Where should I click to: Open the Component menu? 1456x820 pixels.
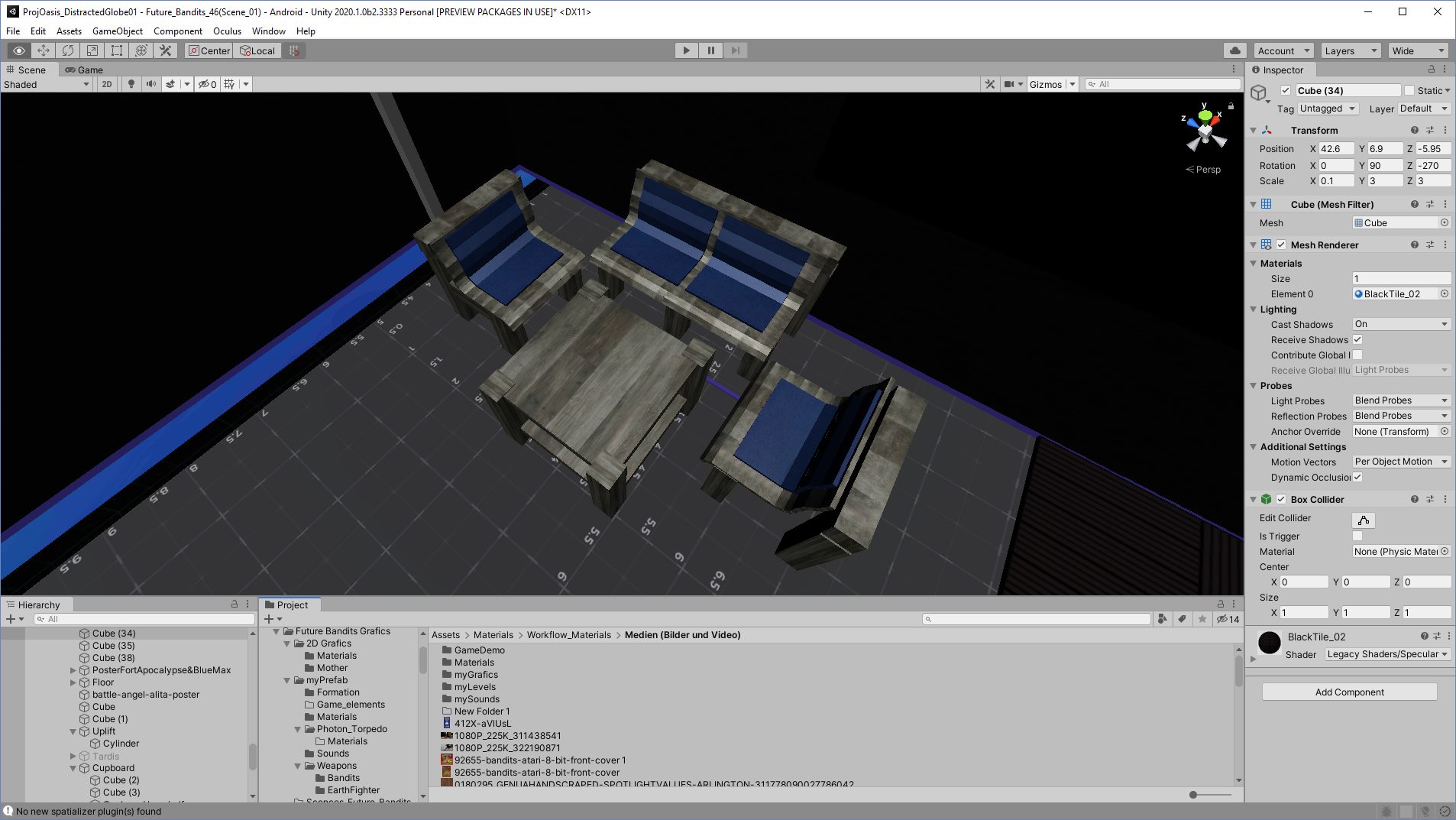pyautogui.click(x=178, y=31)
